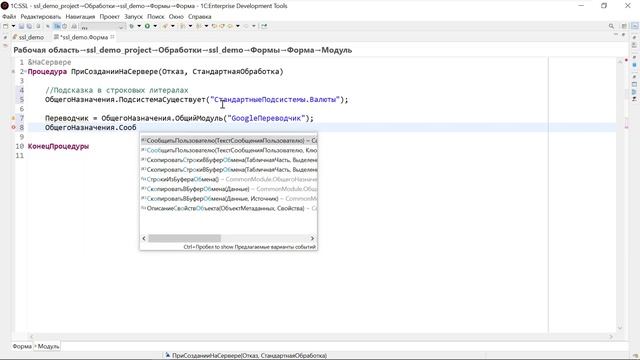This screenshot has width=640, height=360.
Task: Select the Модуль bottom tab
Action: coord(48,346)
